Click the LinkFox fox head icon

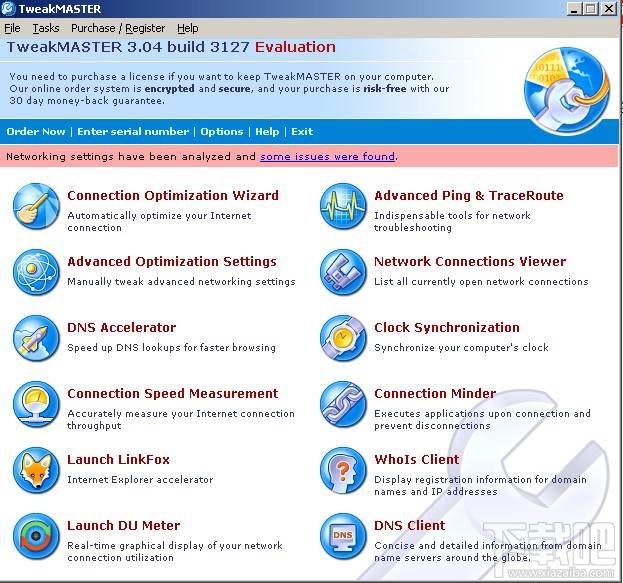tap(36, 470)
